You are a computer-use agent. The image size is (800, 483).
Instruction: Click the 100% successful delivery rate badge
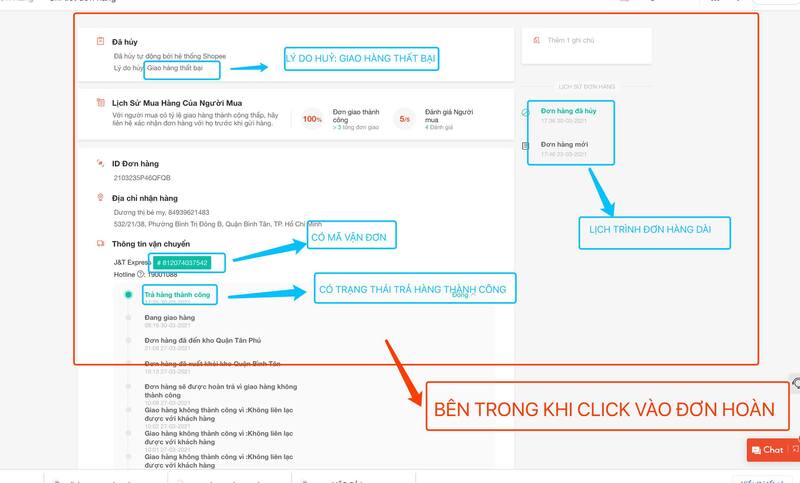[x=312, y=120]
